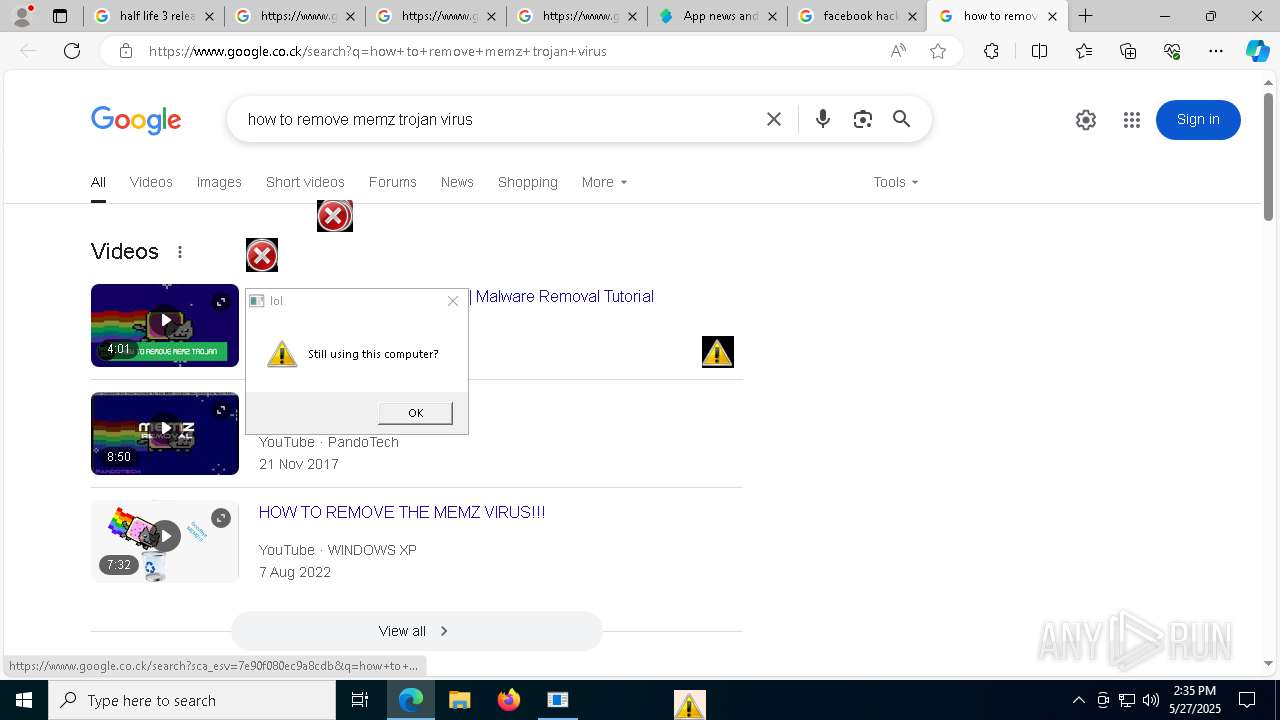Viewport: 1280px width, 720px height.
Task: Open volume control in tray
Action: [x=1150, y=700]
